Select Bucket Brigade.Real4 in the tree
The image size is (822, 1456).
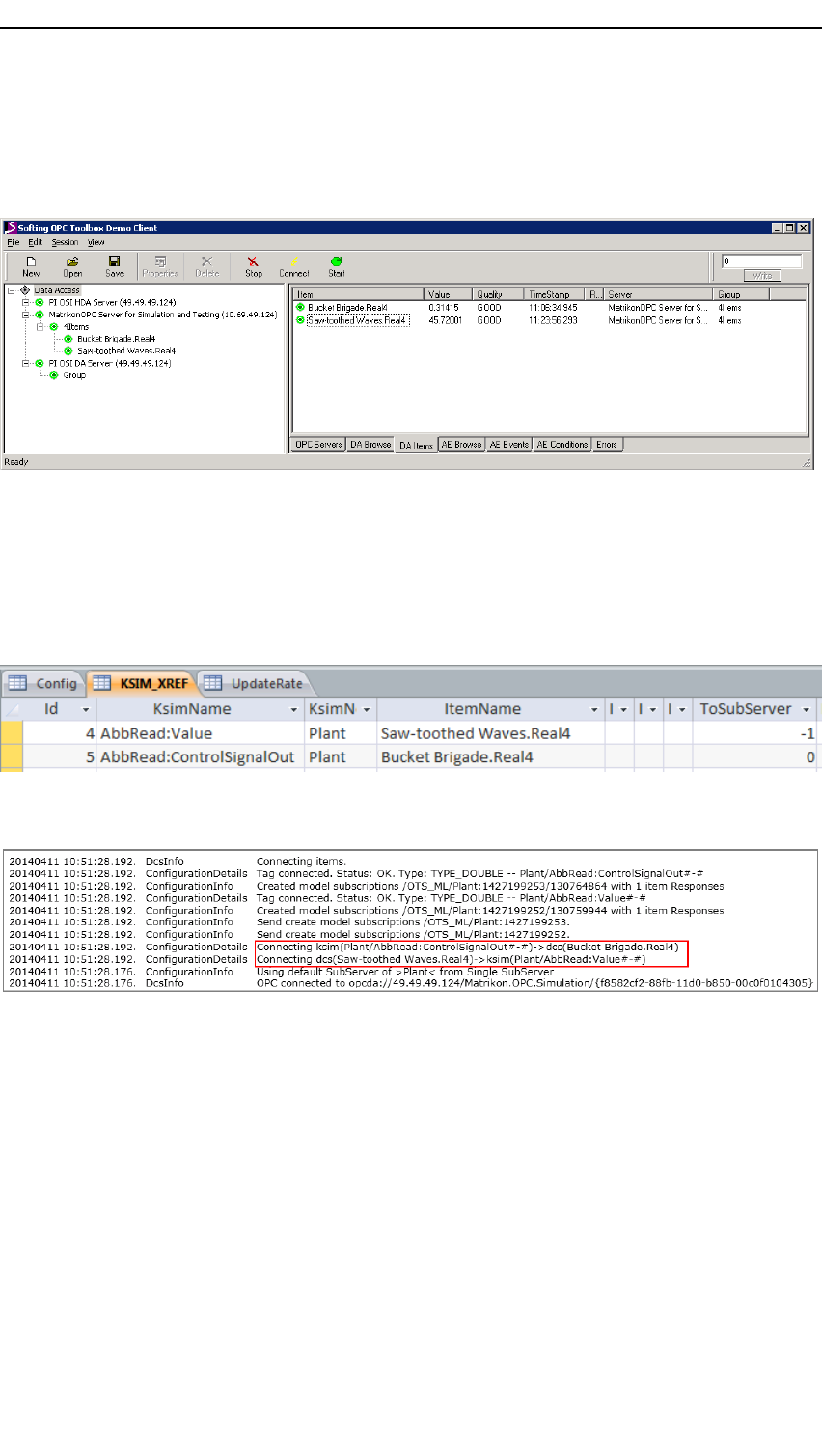[116, 339]
